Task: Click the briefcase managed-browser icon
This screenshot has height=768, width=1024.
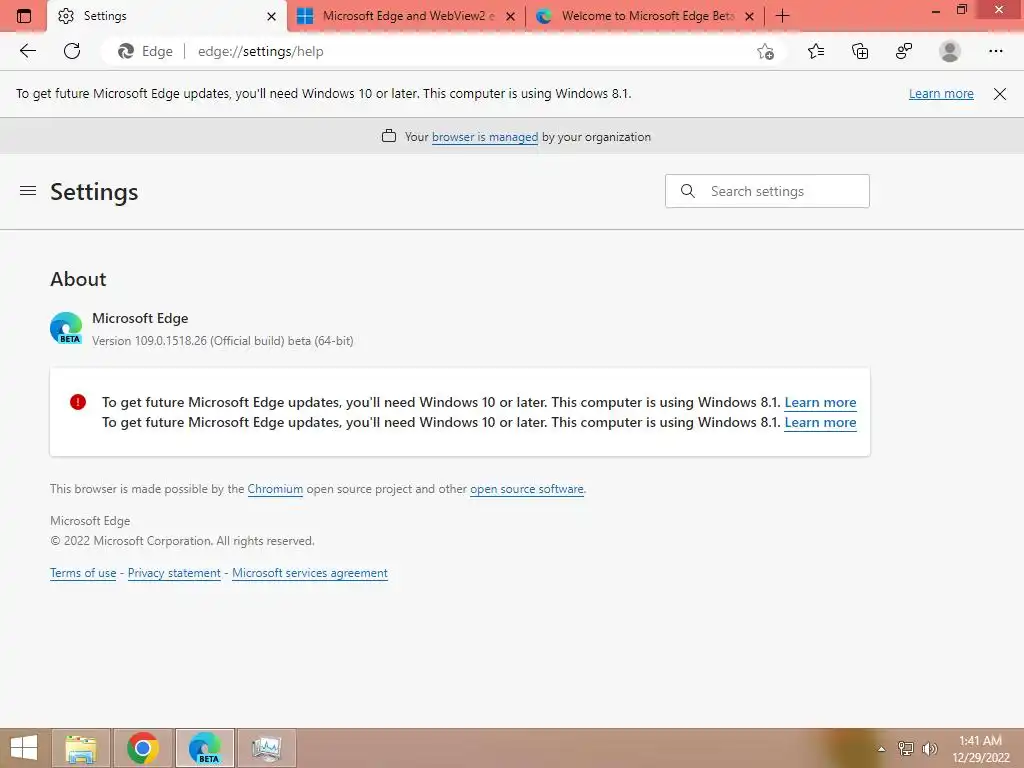Action: (x=389, y=136)
